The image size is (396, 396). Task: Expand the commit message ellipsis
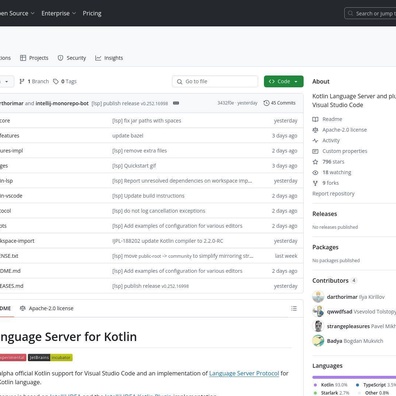pos(176,103)
